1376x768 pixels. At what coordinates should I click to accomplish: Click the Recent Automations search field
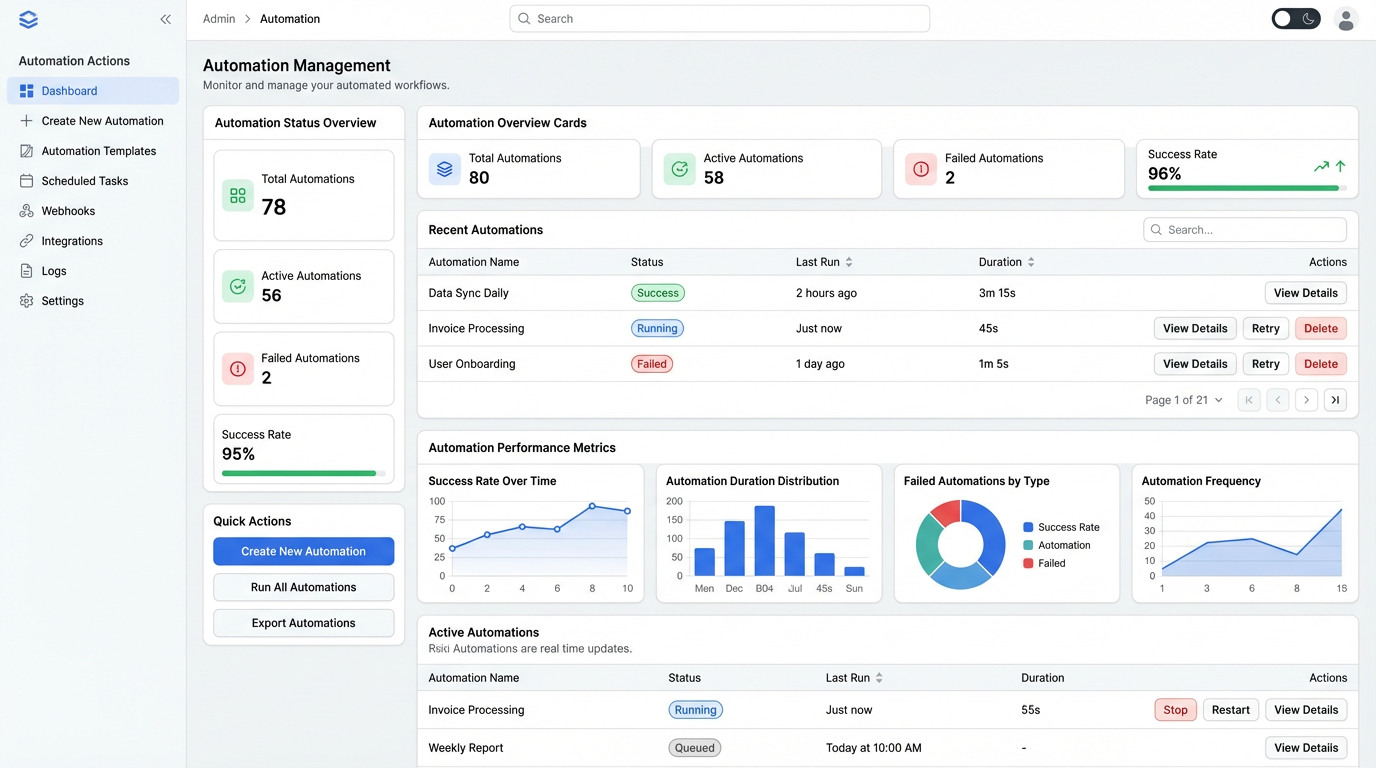click(1244, 230)
